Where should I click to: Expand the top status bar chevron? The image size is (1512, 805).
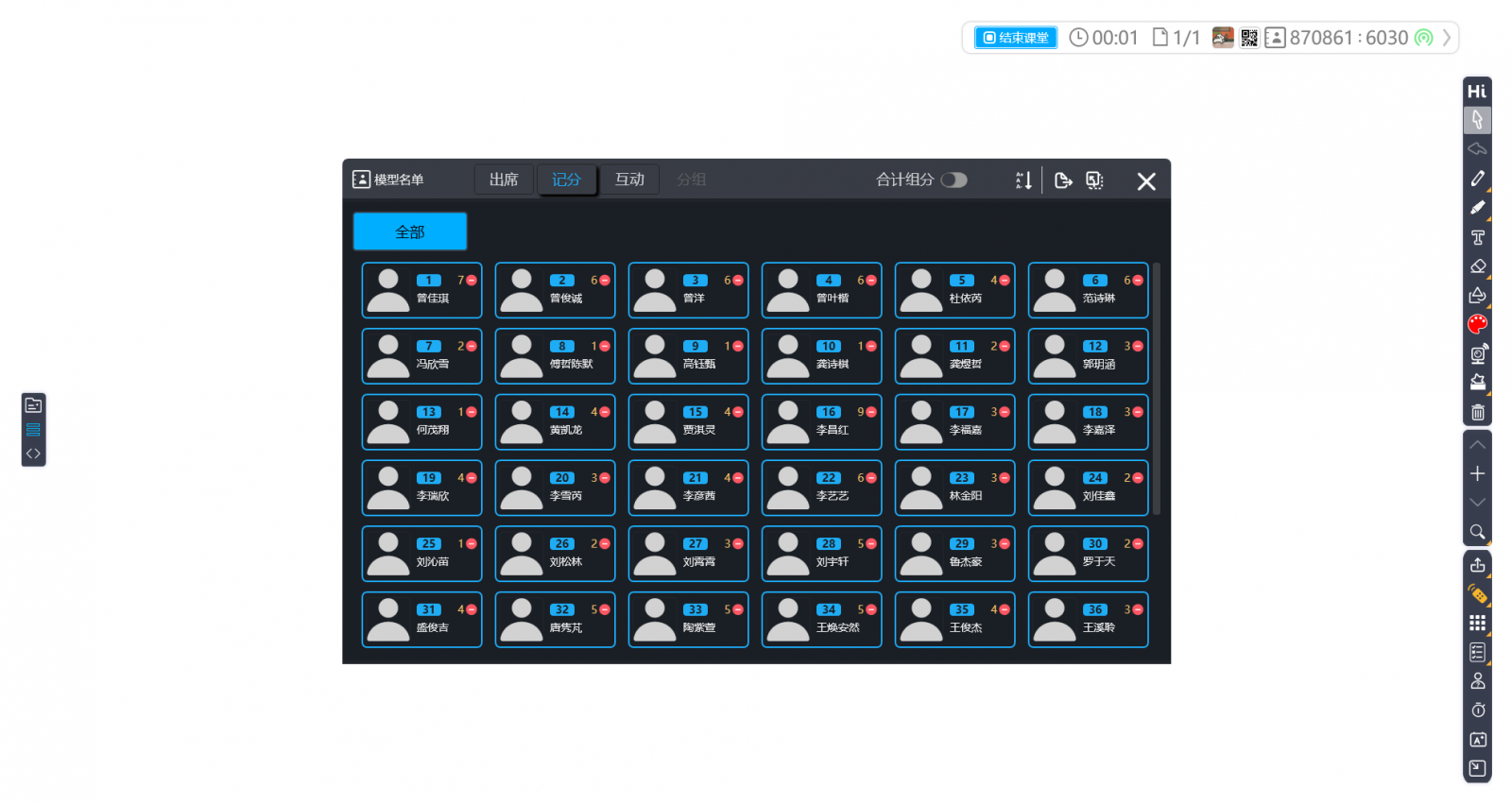pos(1446,38)
